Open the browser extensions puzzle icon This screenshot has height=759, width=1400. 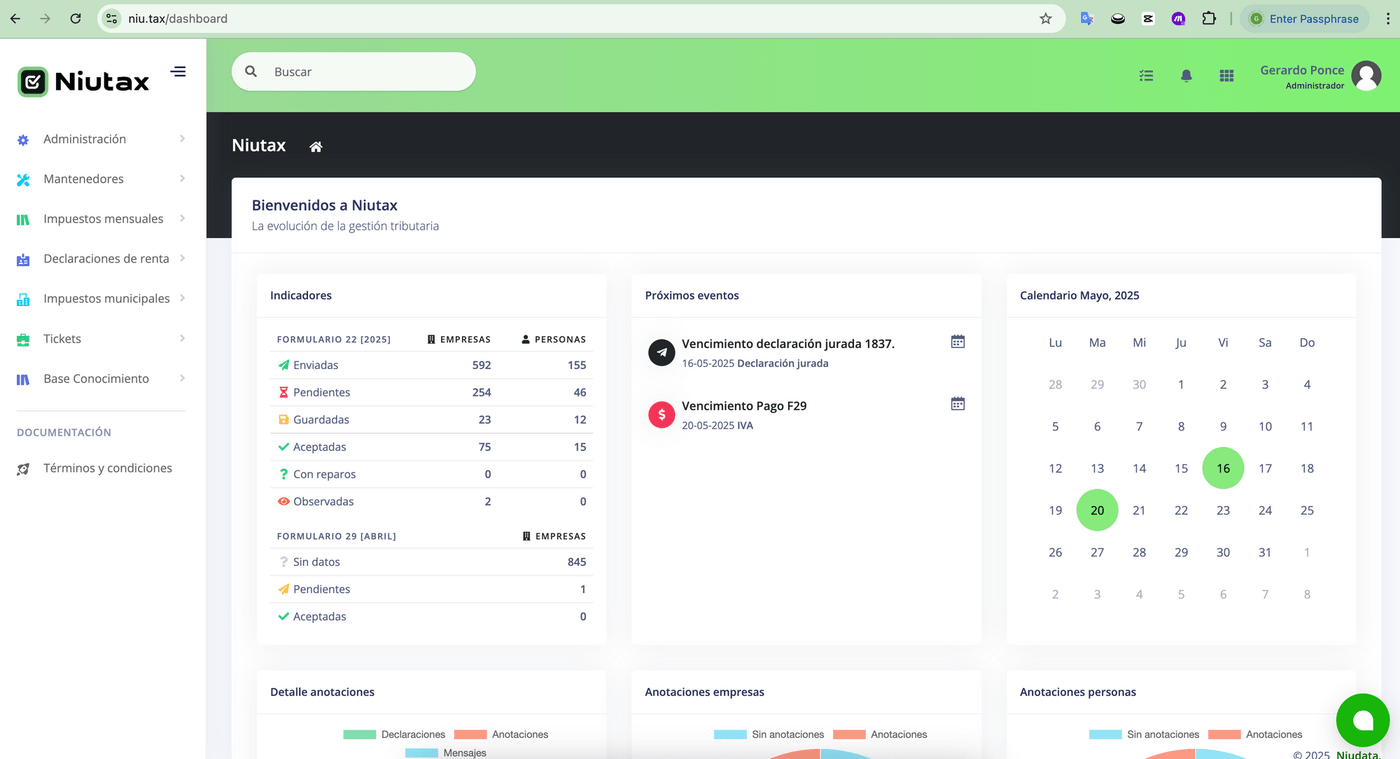pyautogui.click(x=1209, y=18)
